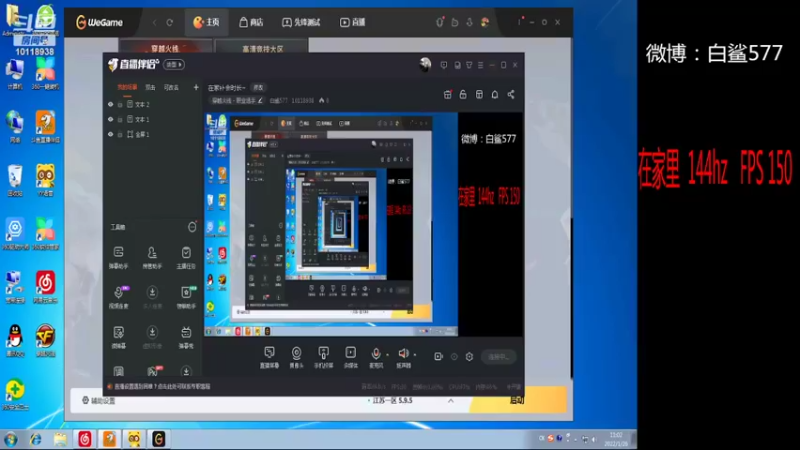
Task: Click the 启动 launch button in WeGame
Action: (x=517, y=400)
